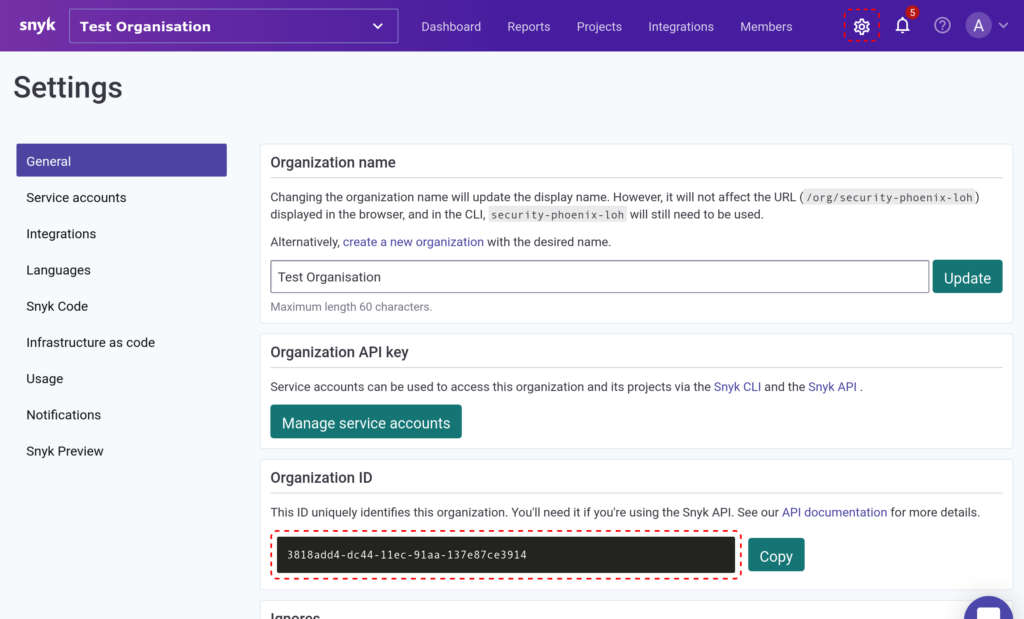Expand the account dropdown arrow
The width and height of the screenshot is (1024, 619).
click(1004, 25)
